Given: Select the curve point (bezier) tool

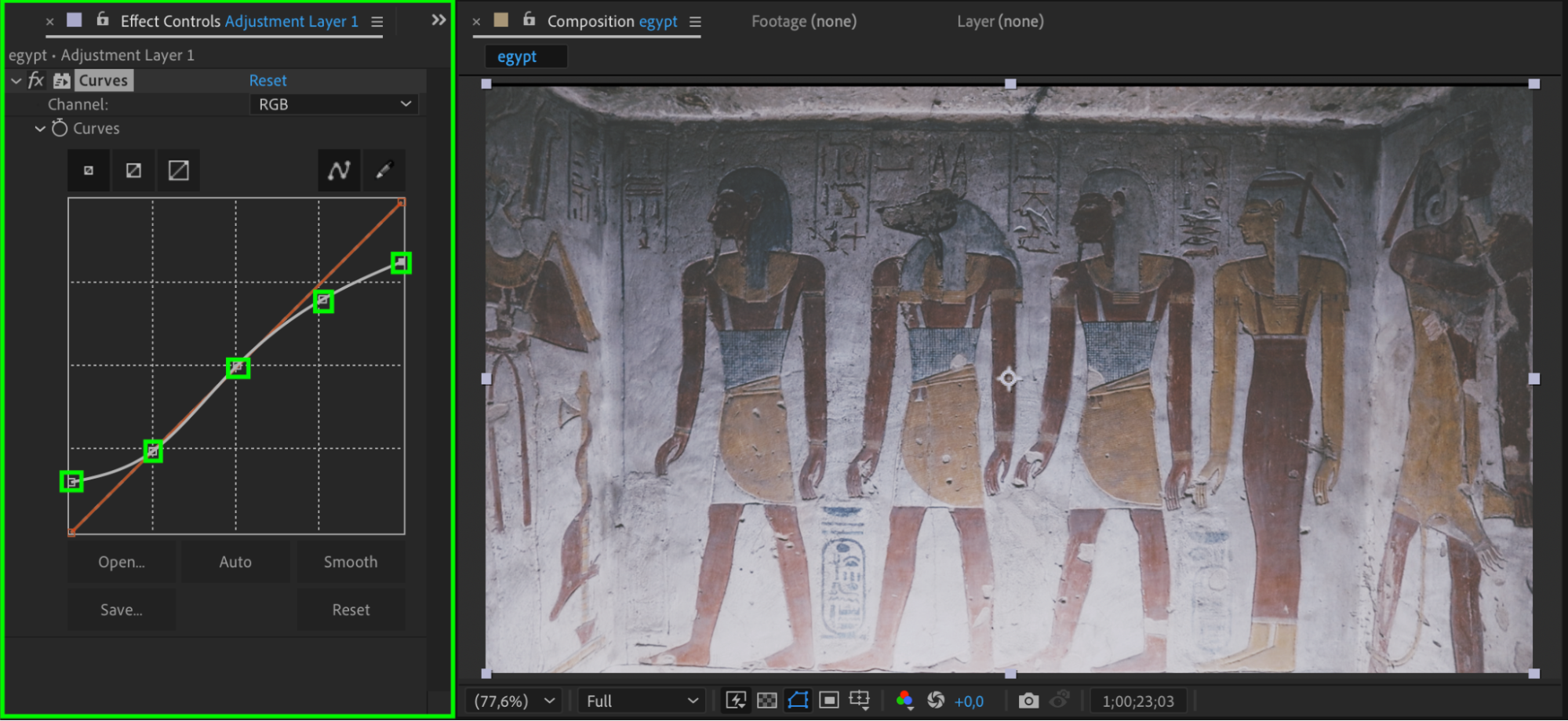Looking at the screenshot, I should point(339,170).
